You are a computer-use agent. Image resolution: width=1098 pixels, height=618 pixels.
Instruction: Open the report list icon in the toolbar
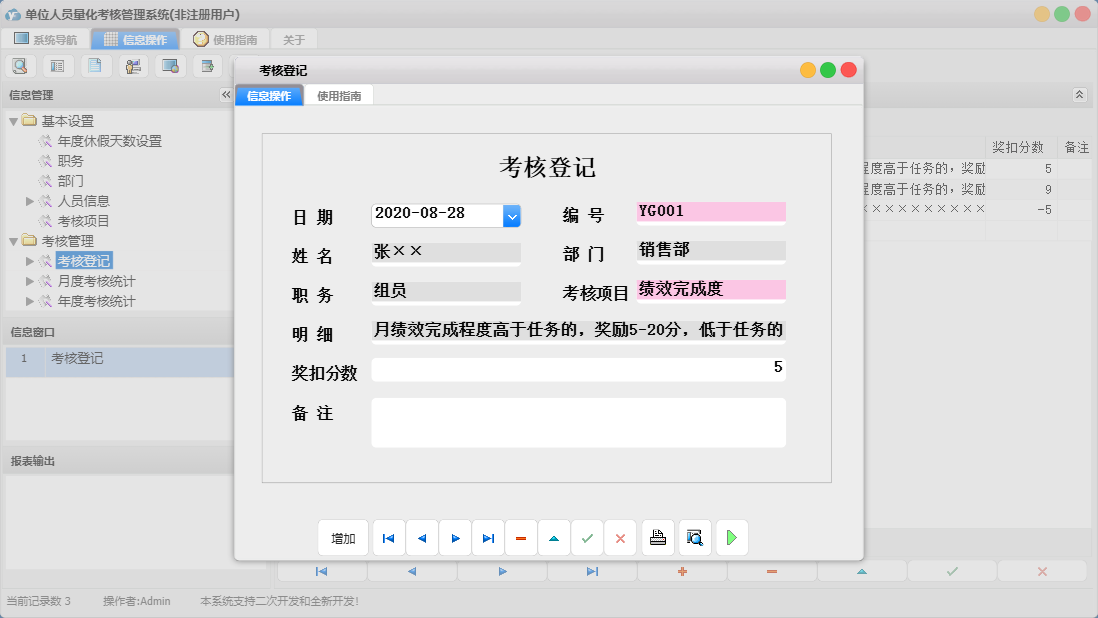(x=57, y=65)
